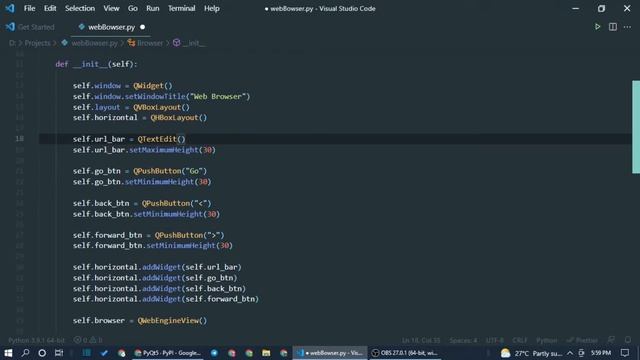
Task: Open Task View on taskbar
Action: click(59, 353)
